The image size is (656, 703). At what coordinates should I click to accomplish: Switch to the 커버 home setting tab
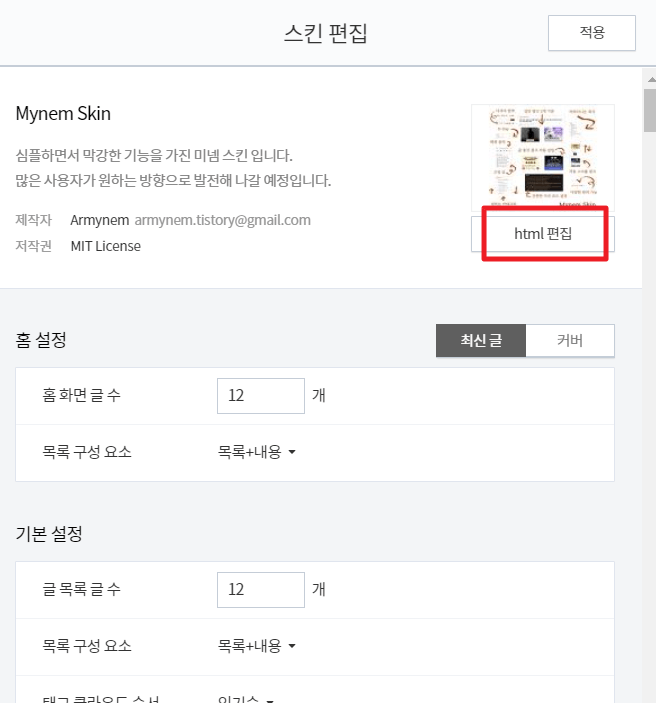[570, 341]
